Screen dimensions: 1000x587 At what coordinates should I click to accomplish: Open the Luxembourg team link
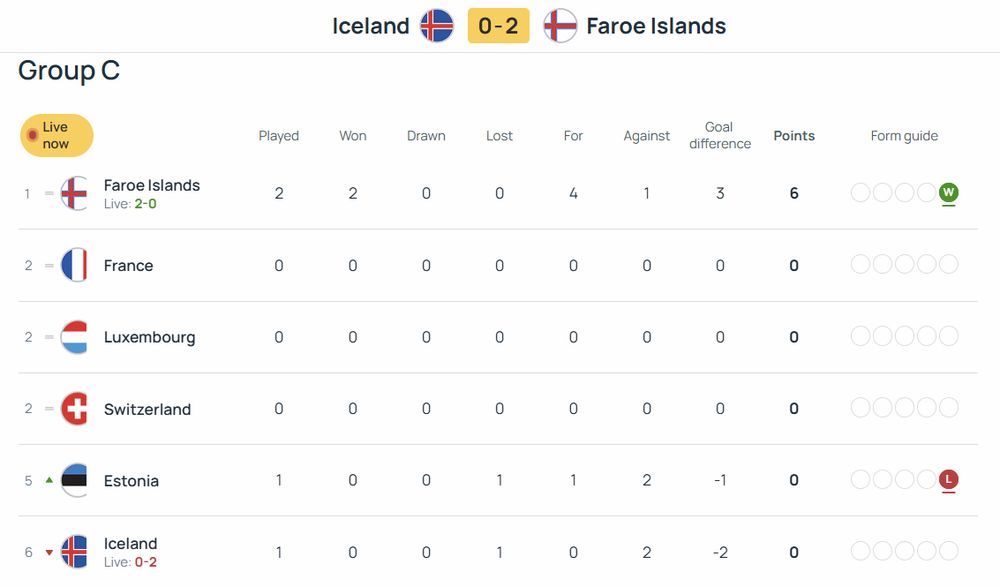pyautogui.click(x=150, y=338)
